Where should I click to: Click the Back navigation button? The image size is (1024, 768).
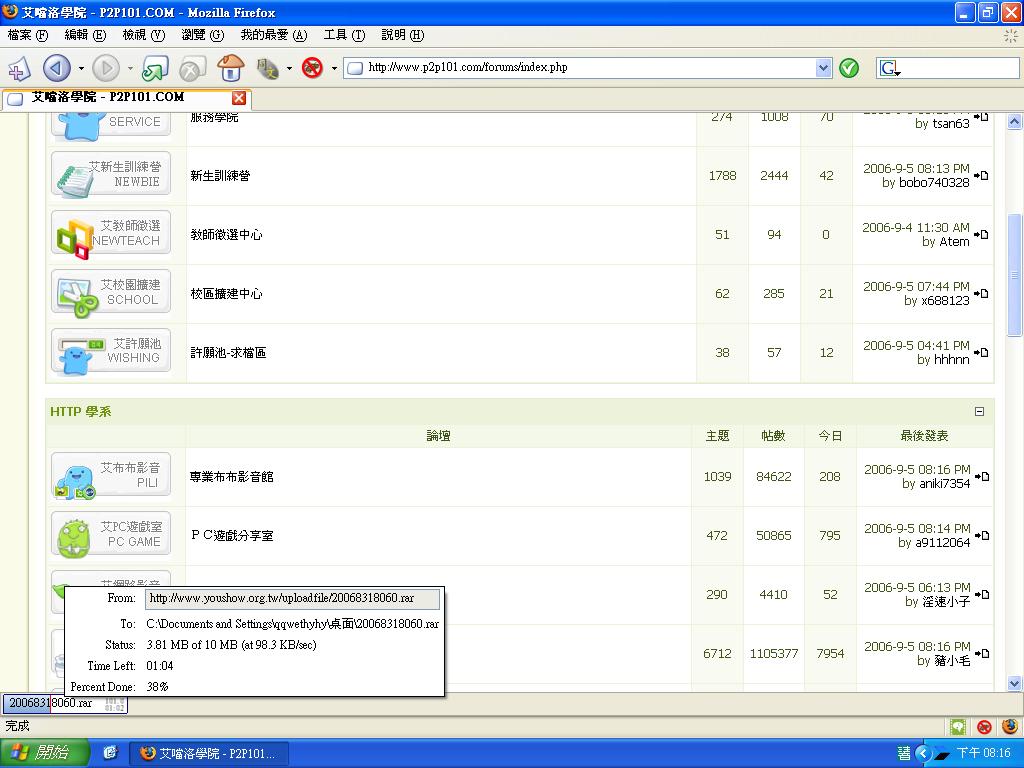[56, 68]
